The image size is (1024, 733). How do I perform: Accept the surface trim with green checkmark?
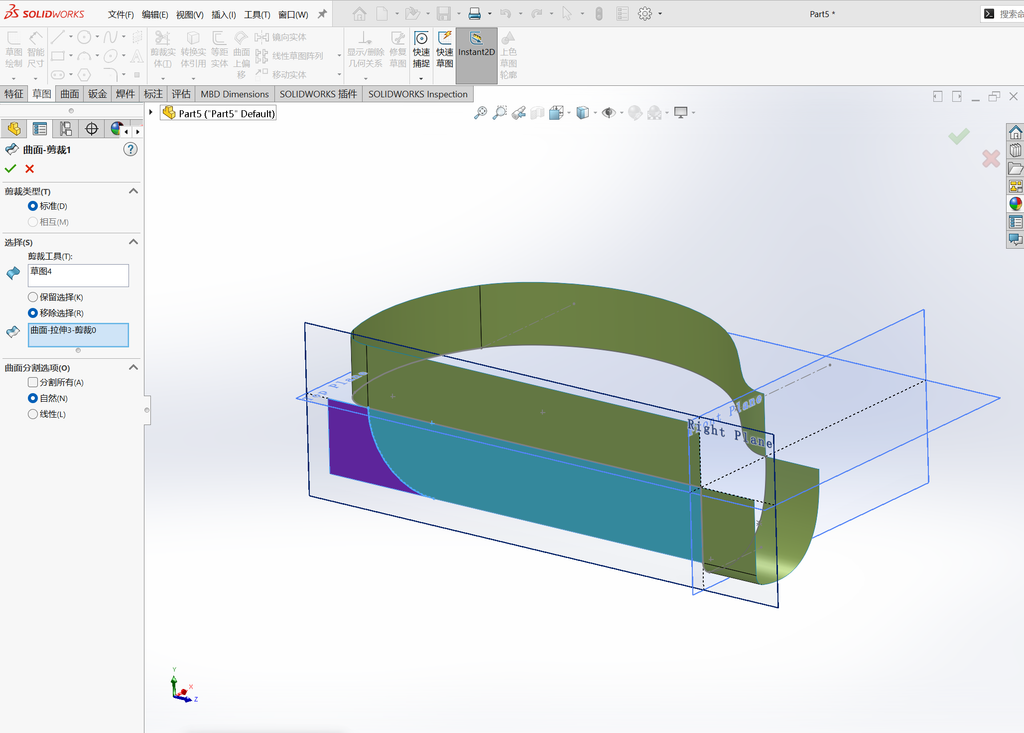click(x=10, y=169)
